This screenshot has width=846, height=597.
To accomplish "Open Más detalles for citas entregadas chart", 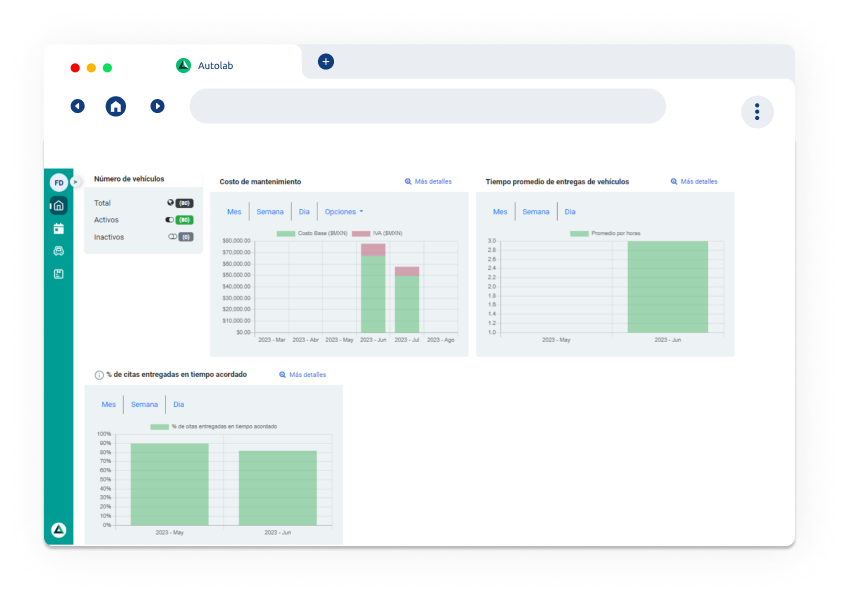I will 302,374.
